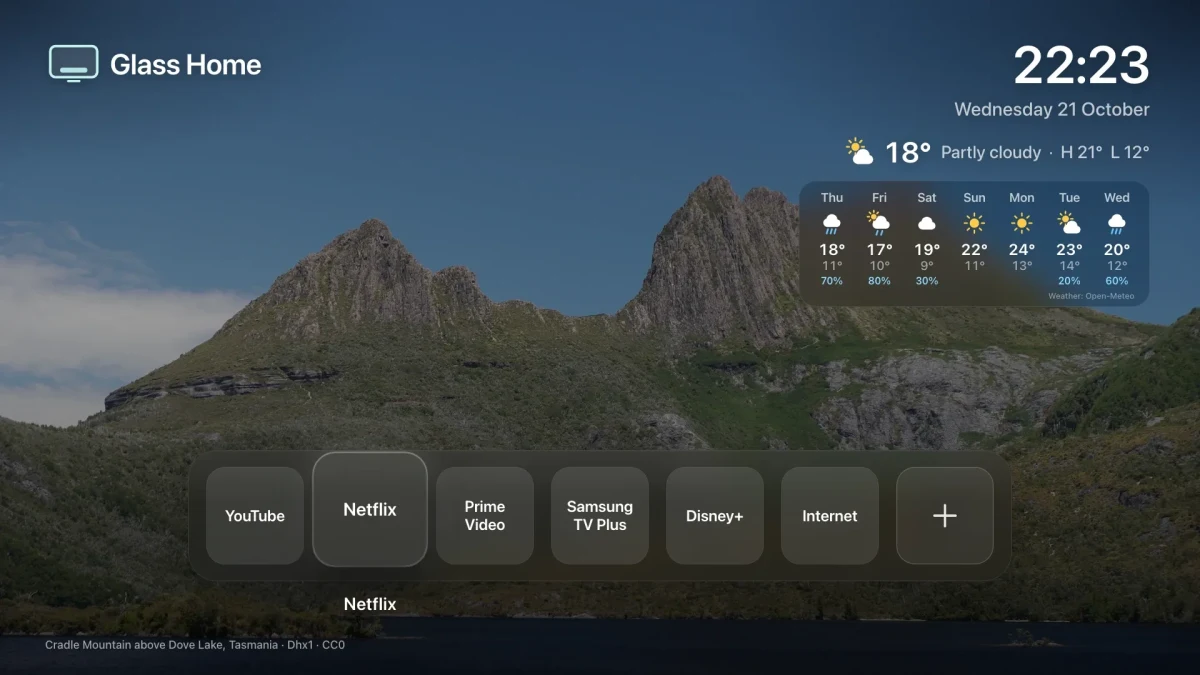
Task: Launch the Netflix app tile
Action: pos(370,509)
